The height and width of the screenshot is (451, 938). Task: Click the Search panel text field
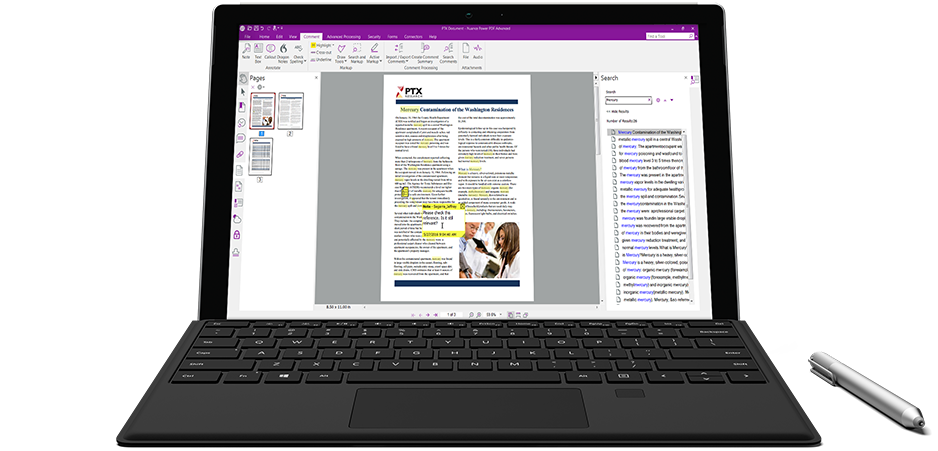coord(627,100)
